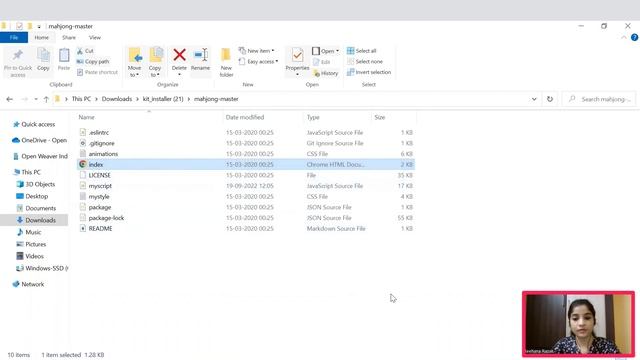Viewport: 640px width, 360px height.
Task: Click the Paste ribbon icon
Action: coord(64,59)
